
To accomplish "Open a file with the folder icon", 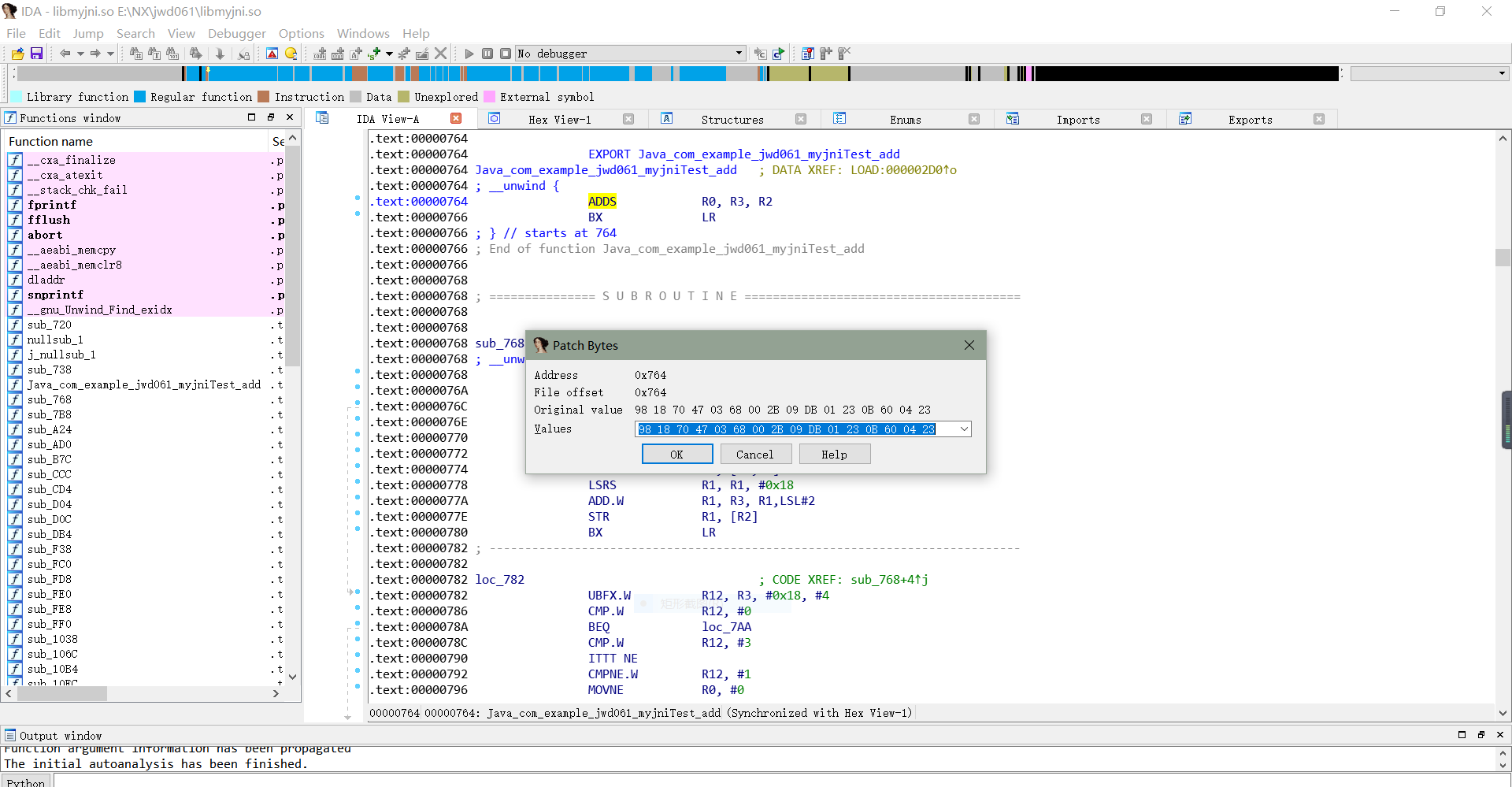I will coord(17,54).
